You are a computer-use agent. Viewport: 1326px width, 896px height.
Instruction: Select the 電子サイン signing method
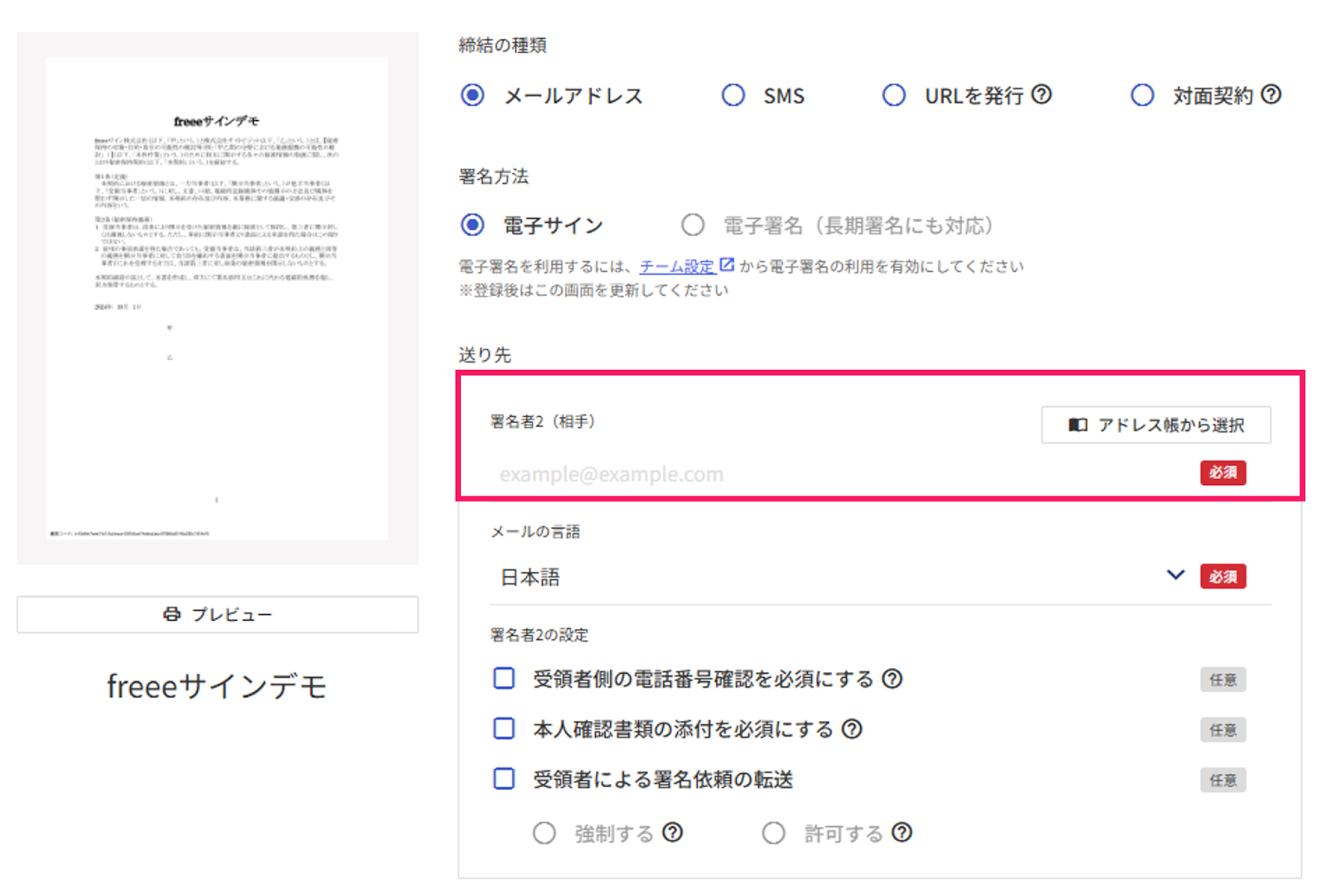click(x=472, y=225)
